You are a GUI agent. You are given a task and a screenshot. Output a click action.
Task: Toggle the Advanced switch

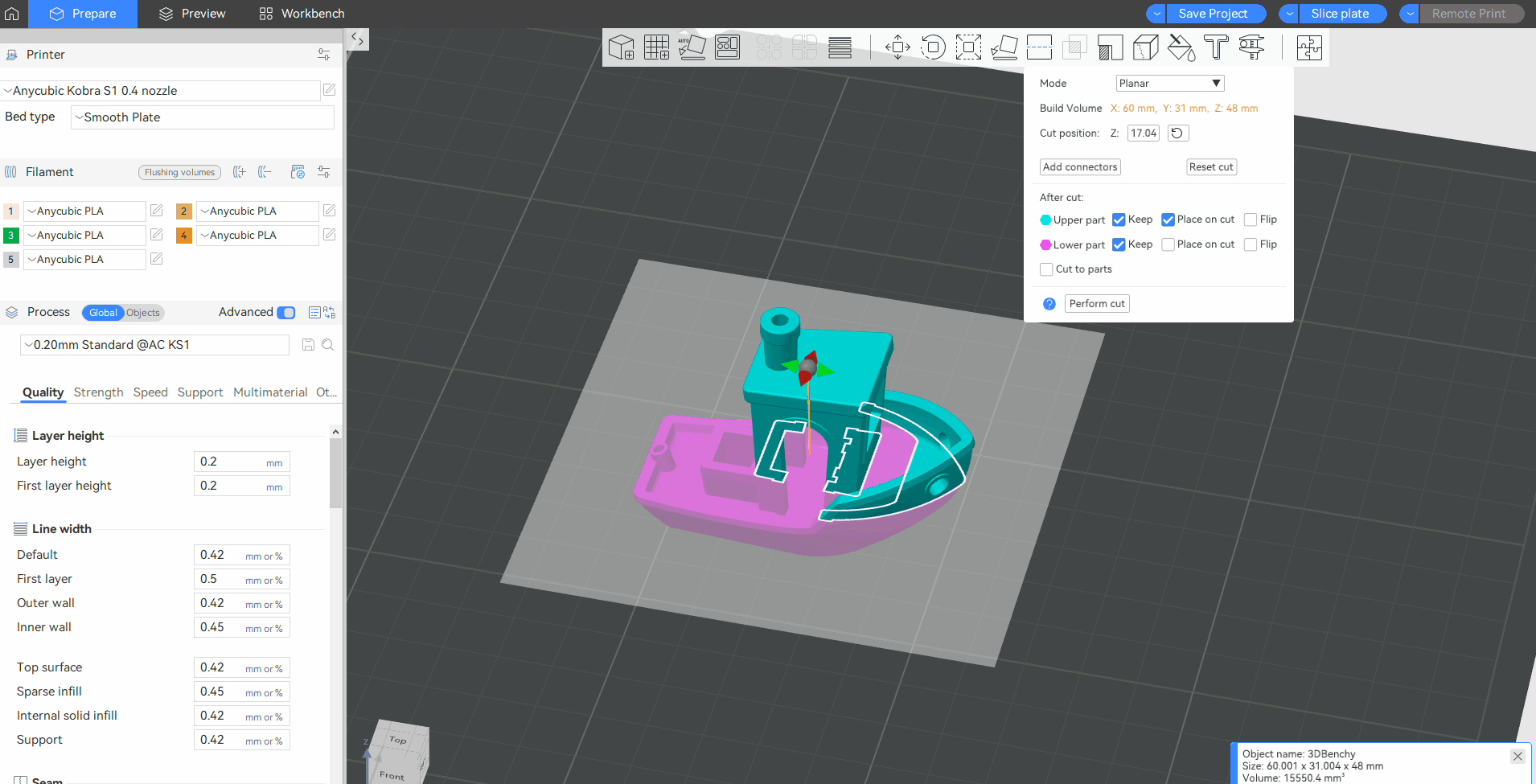point(286,313)
